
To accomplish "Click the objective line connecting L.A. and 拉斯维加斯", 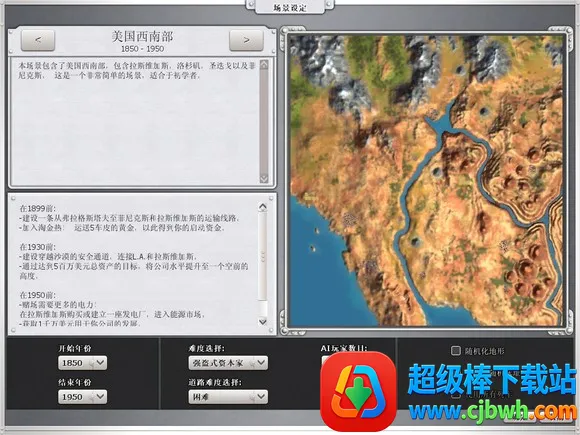I will 108,257.
